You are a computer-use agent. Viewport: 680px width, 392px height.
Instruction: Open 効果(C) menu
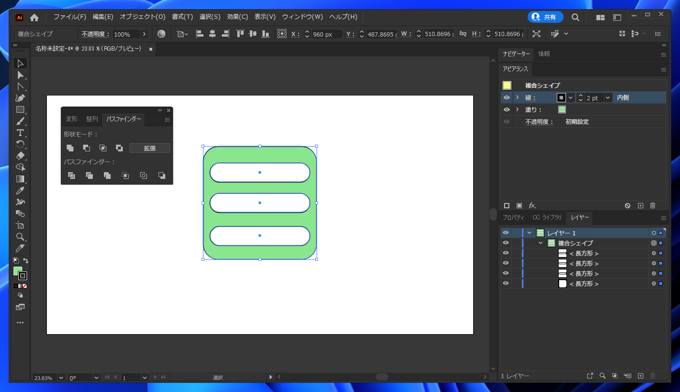pyautogui.click(x=237, y=17)
